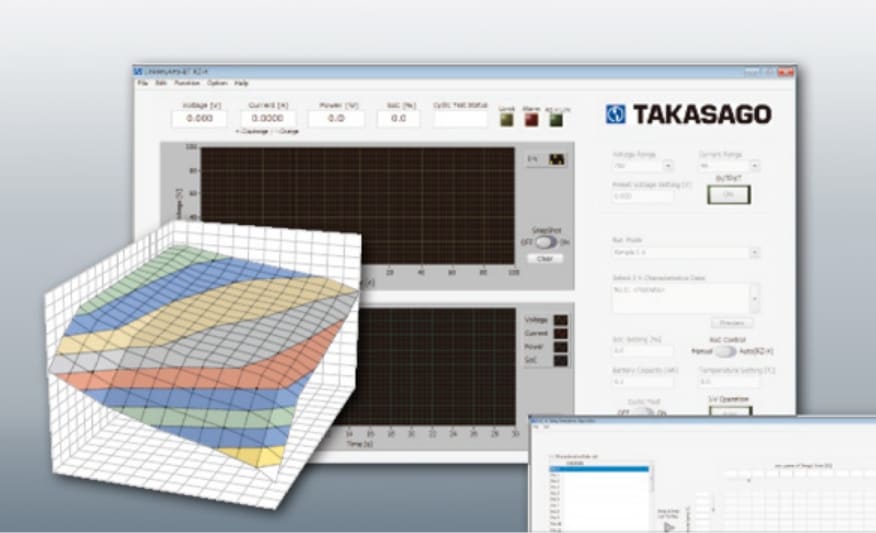Image resolution: width=876 pixels, height=533 pixels.
Task: Click the SoC [%] readout field
Action: (398, 118)
